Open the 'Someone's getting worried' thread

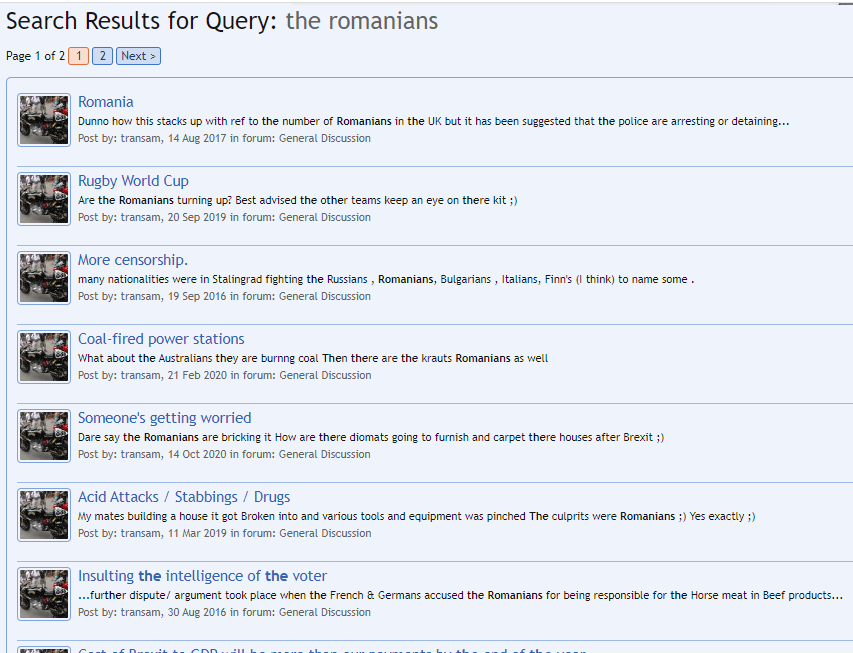click(164, 418)
